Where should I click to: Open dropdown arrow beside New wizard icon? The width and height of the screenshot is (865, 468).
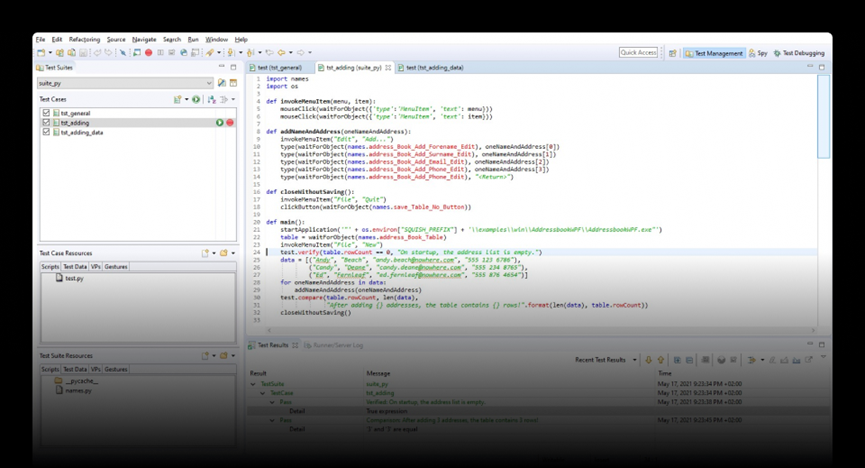coord(50,53)
